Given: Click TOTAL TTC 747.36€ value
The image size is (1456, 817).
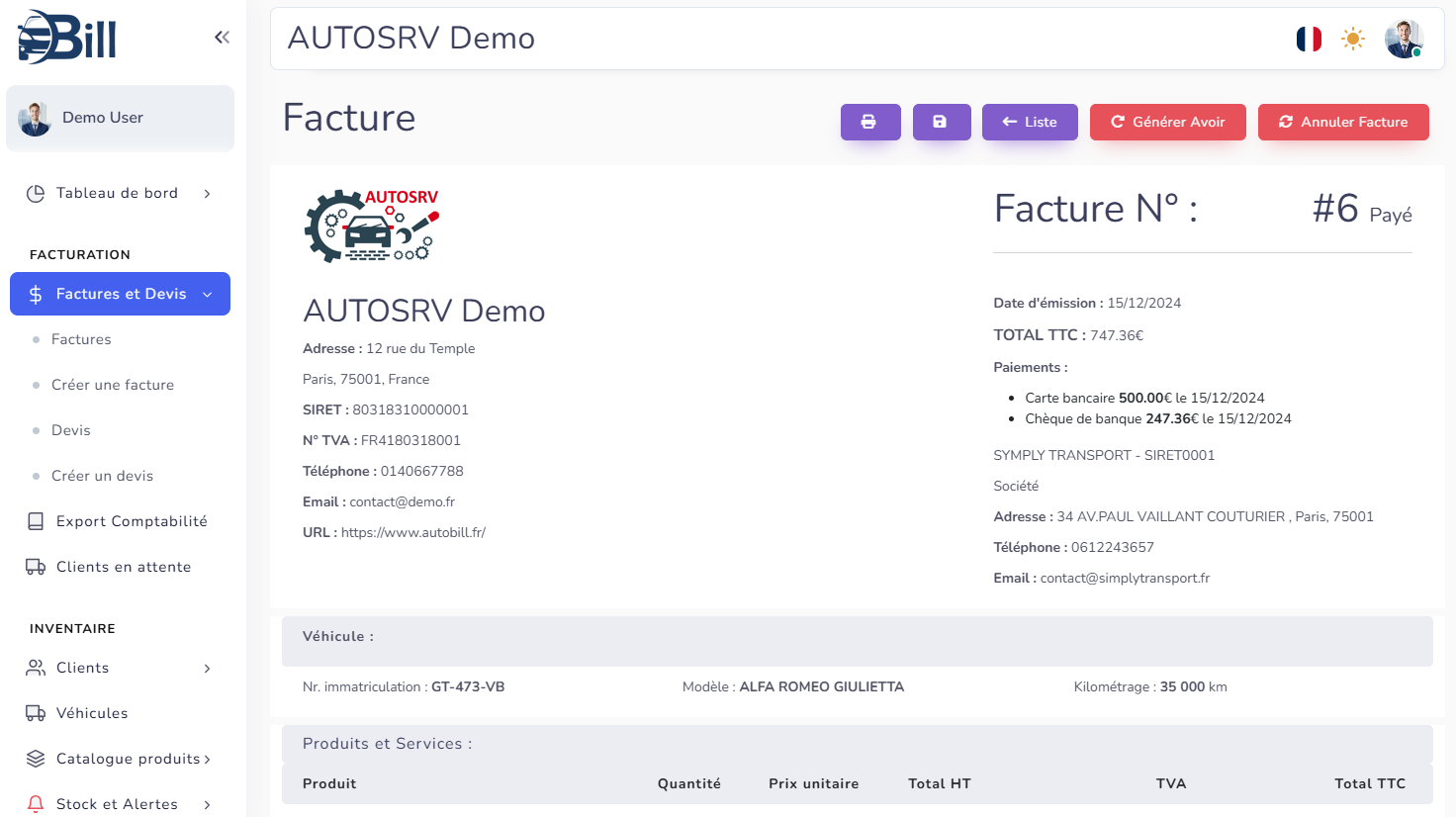Looking at the screenshot, I should click(x=1117, y=335).
